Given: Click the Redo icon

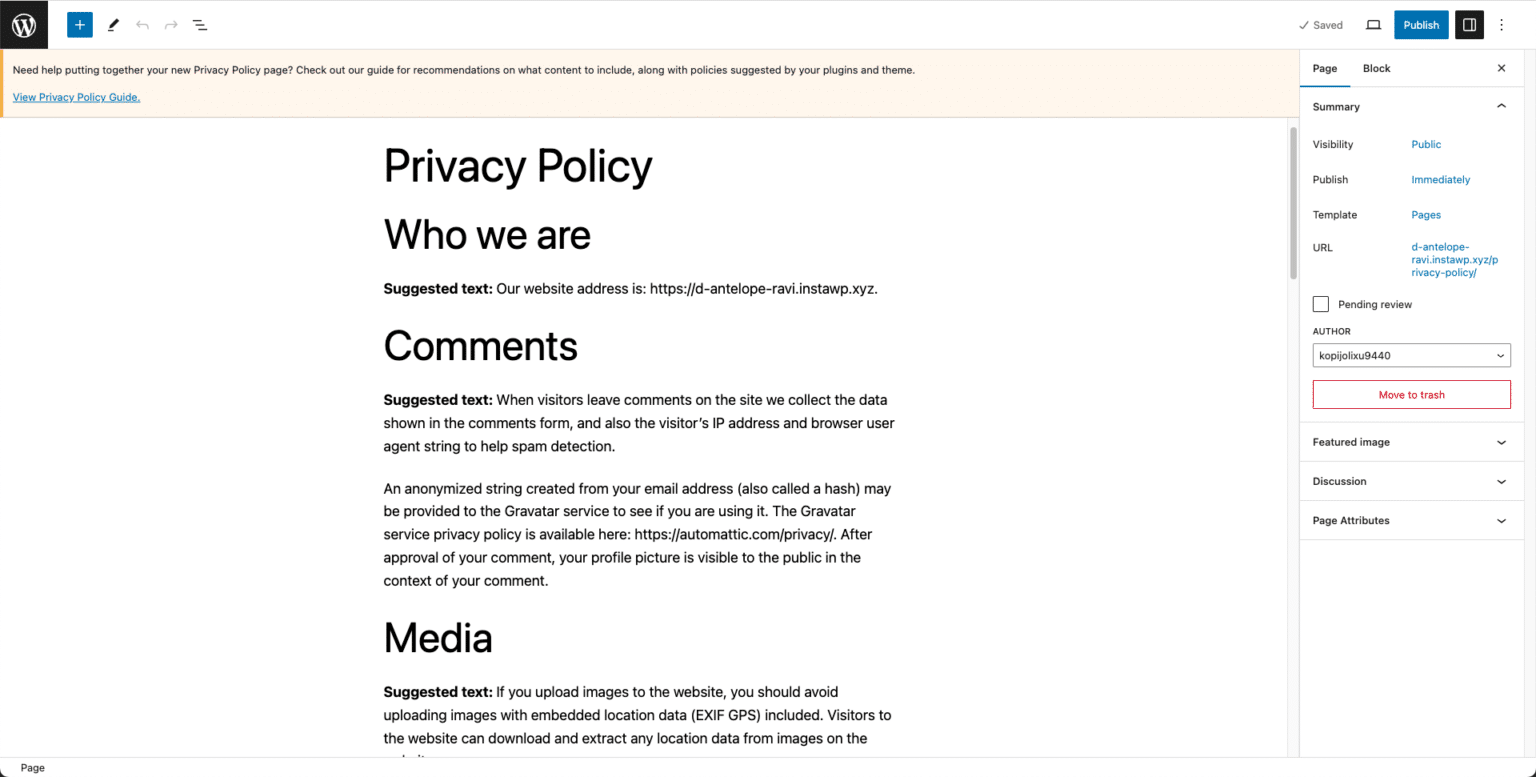Looking at the screenshot, I should pyautogui.click(x=169, y=24).
